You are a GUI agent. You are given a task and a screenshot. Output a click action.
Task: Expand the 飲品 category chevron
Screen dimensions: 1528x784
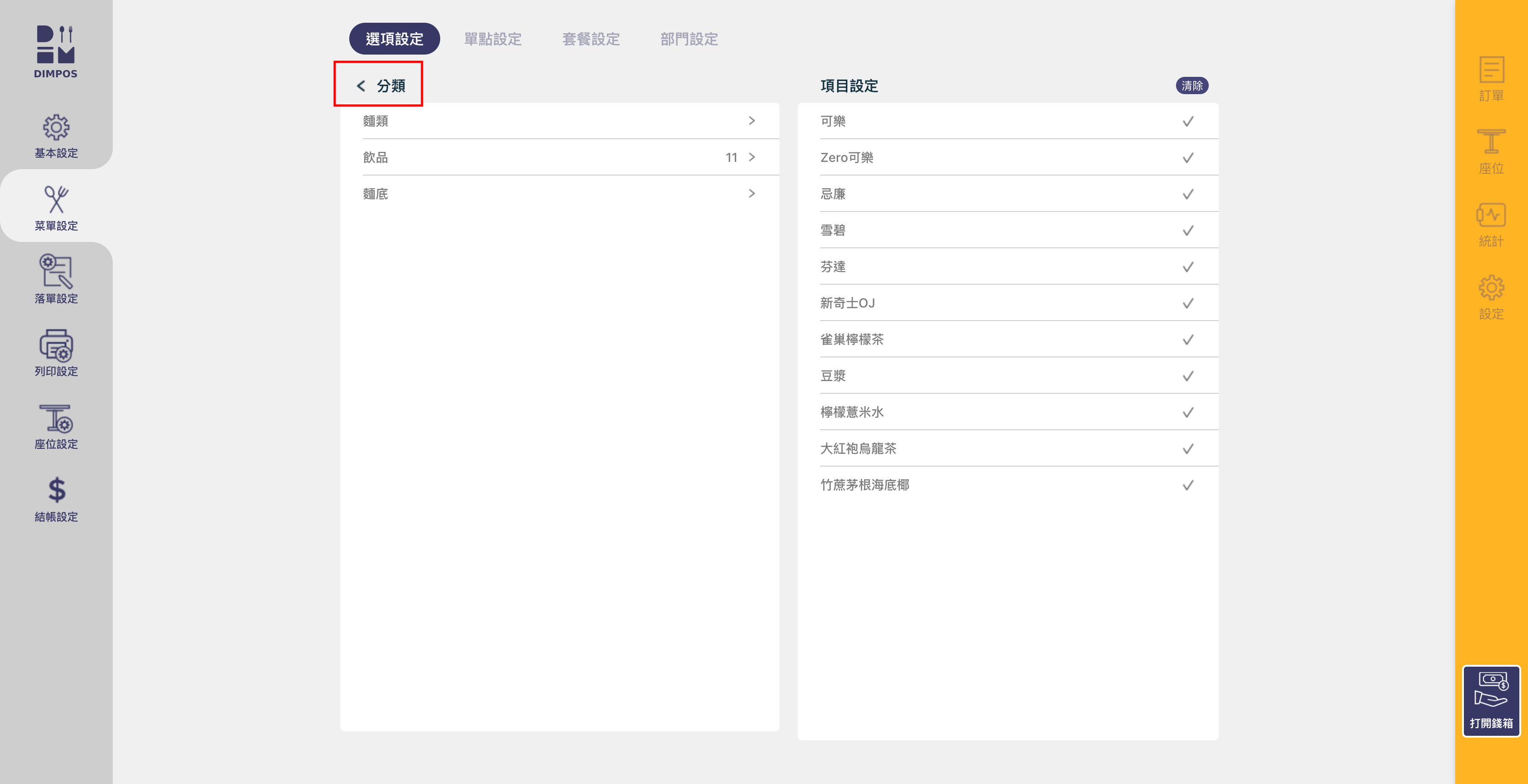(751, 157)
